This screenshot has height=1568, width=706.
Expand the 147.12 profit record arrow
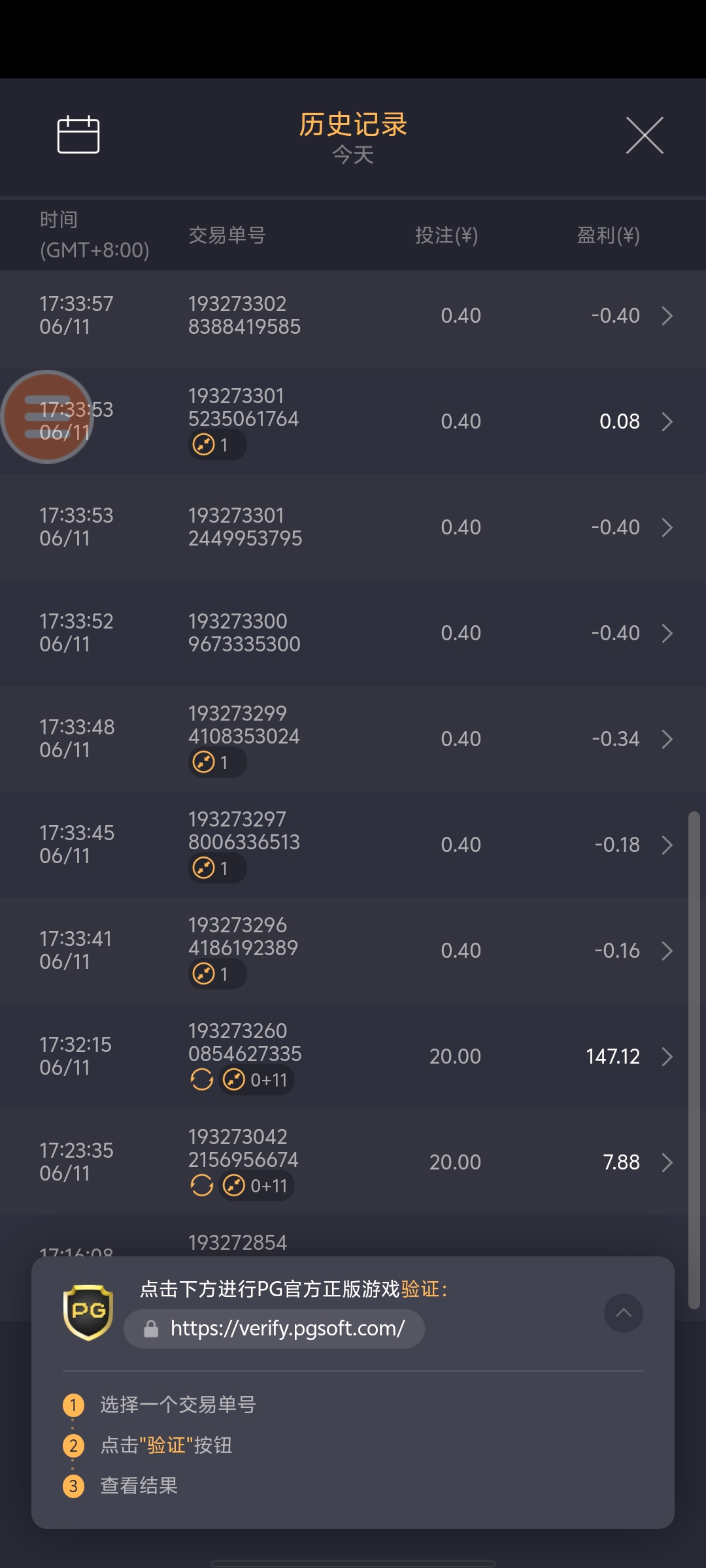click(667, 1056)
